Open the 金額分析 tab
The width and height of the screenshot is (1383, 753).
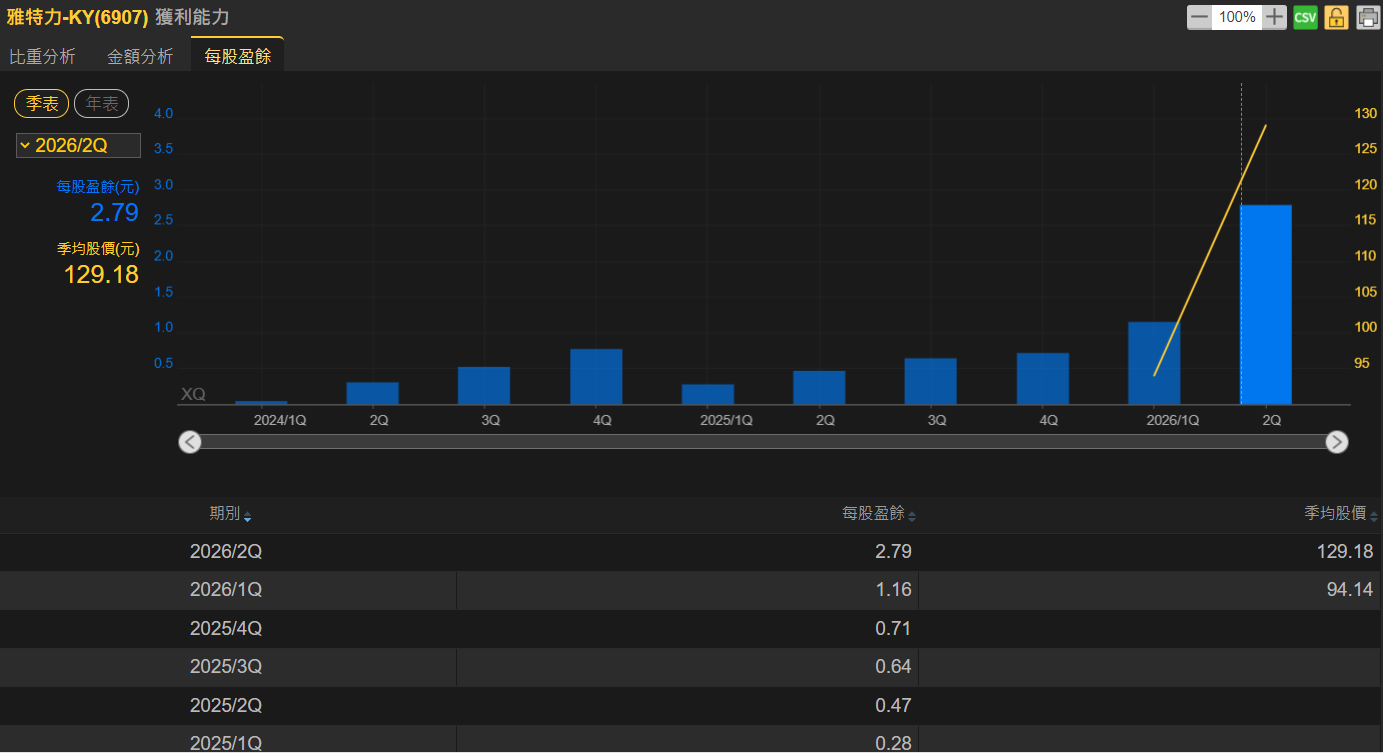(x=140, y=57)
